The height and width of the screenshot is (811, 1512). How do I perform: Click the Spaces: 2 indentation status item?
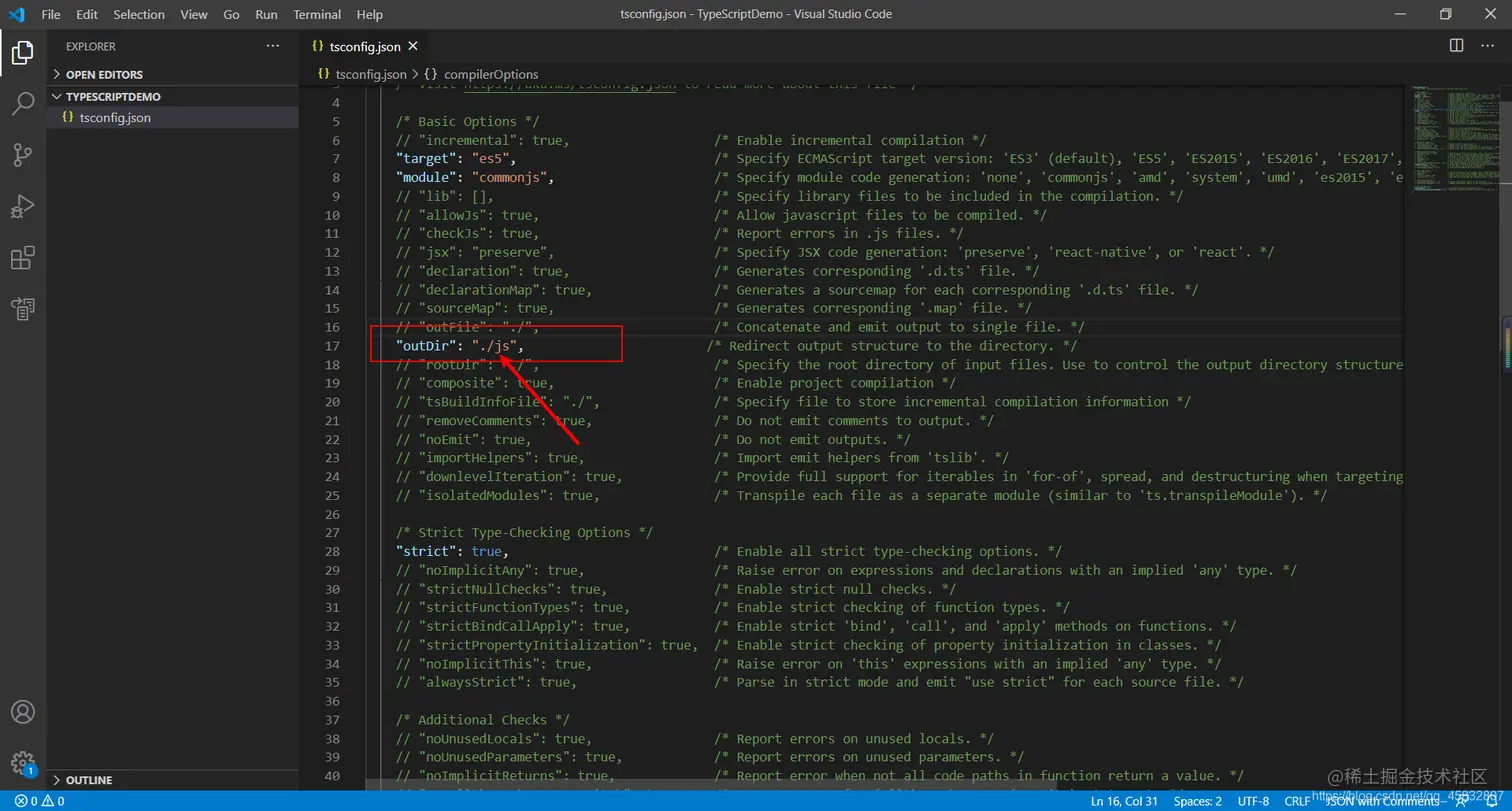point(1198,801)
